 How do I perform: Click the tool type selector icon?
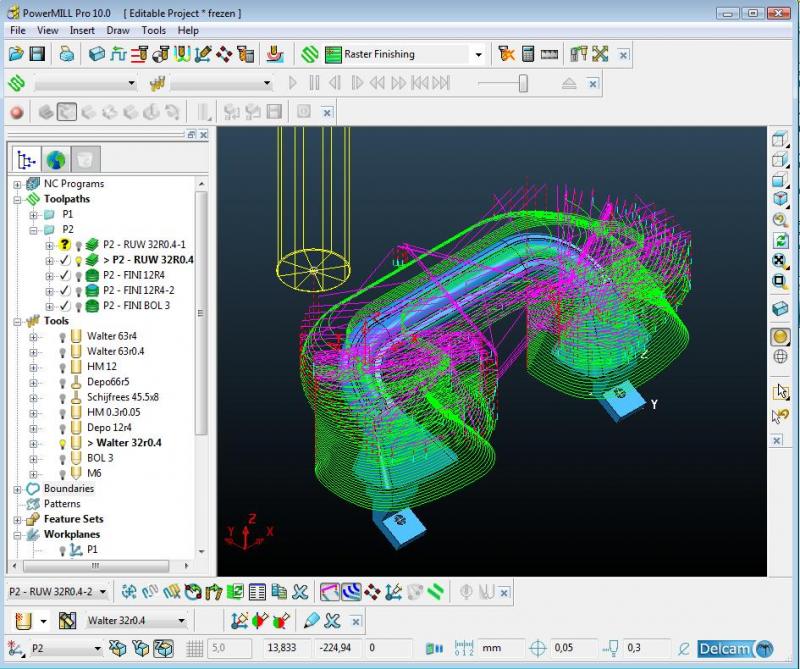click(23, 621)
